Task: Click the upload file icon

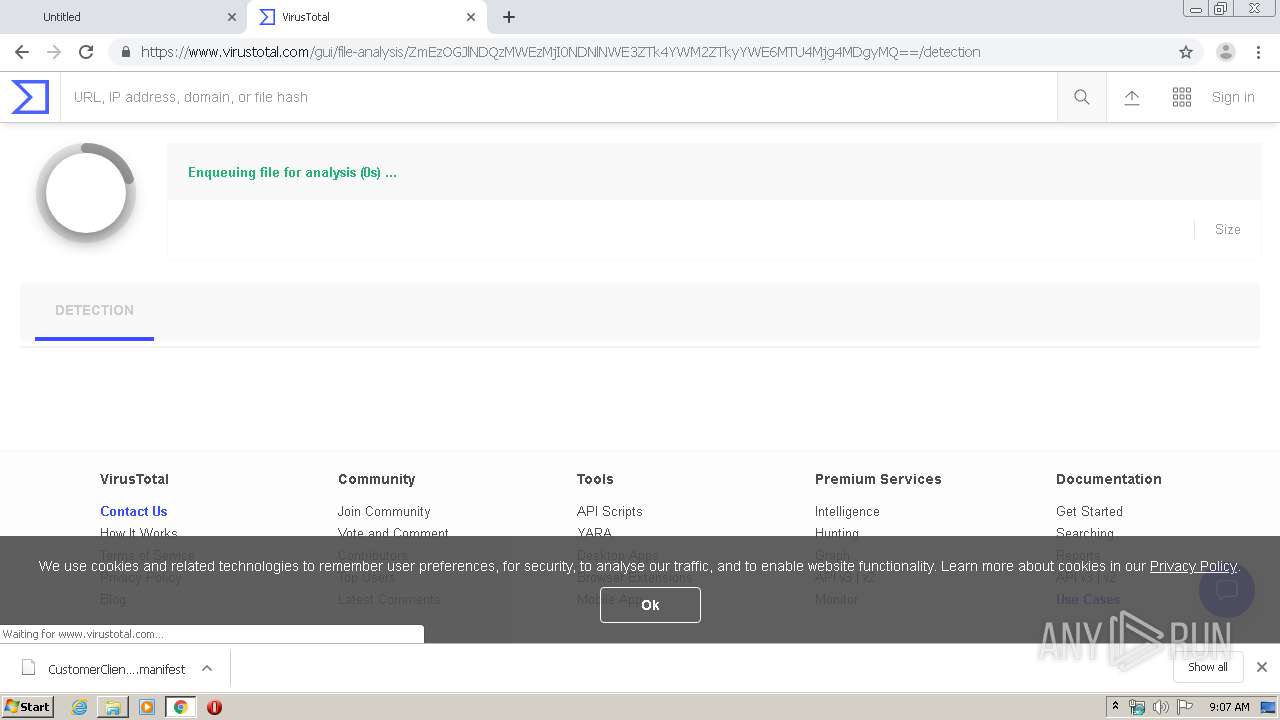Action: [x=1132, y=97]
